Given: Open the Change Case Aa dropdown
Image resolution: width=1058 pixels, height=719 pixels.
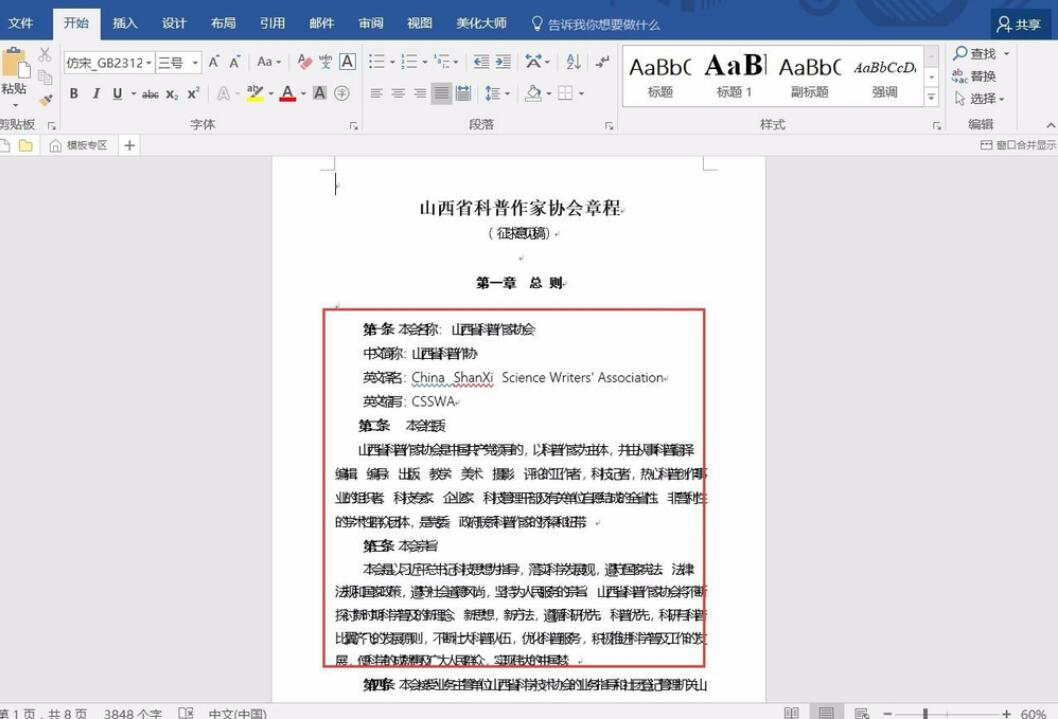Looking at the screenshot, I should (x=269, y=62).
